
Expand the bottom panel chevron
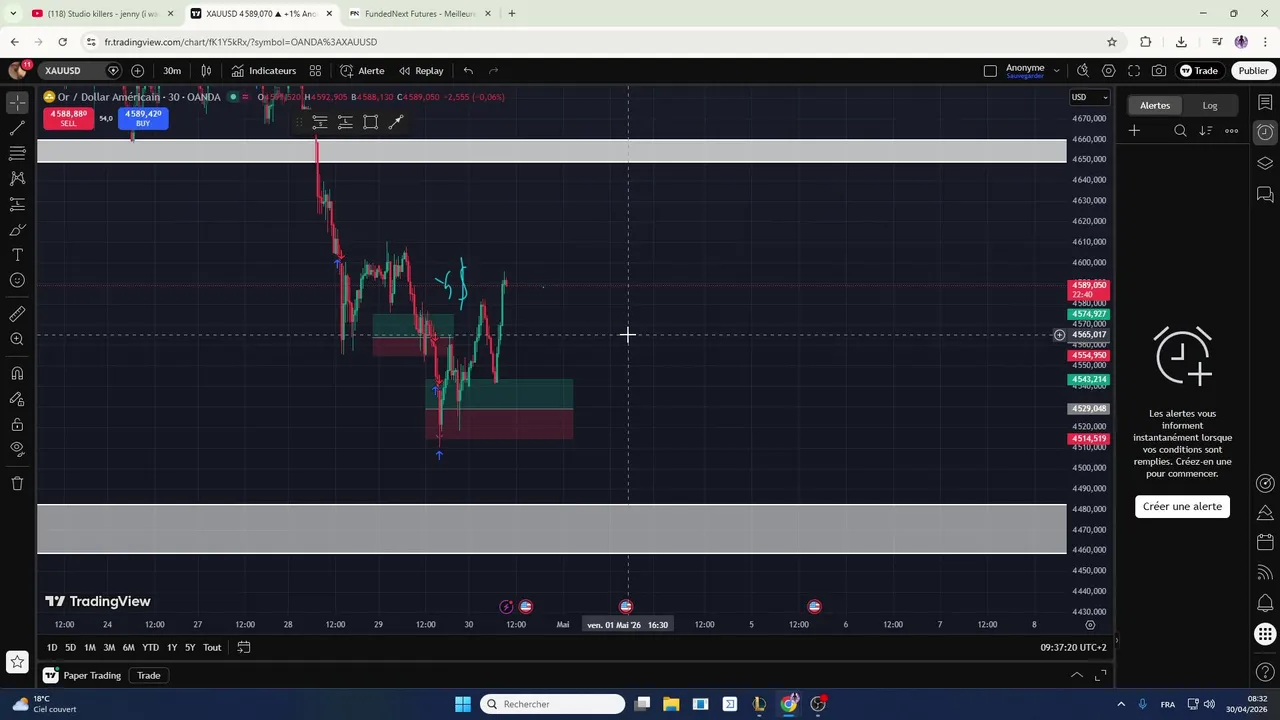point(1077,676)
